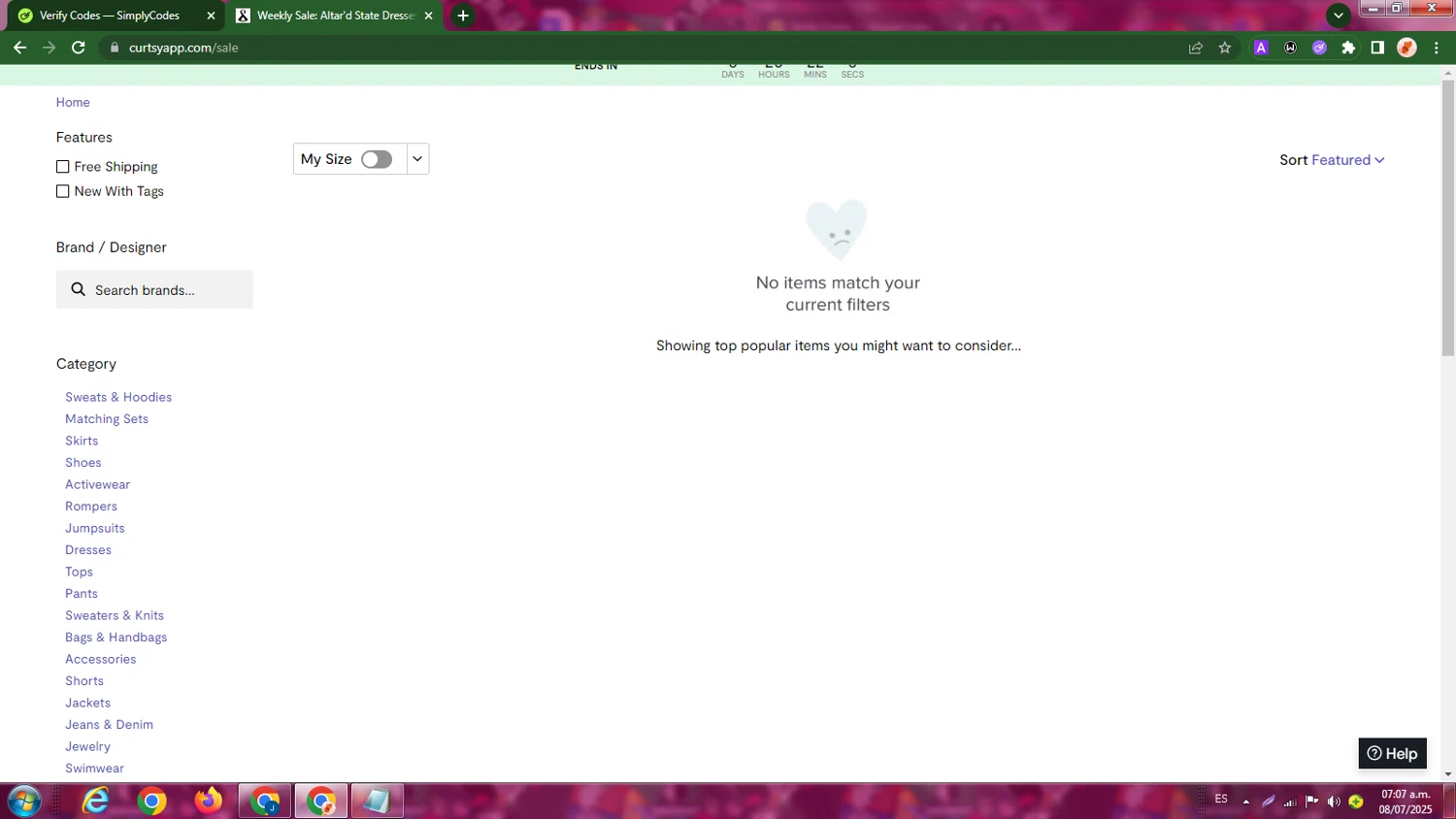
Task: Open the extensions puzzle piece menu
Action: [x=1348, y=48]
